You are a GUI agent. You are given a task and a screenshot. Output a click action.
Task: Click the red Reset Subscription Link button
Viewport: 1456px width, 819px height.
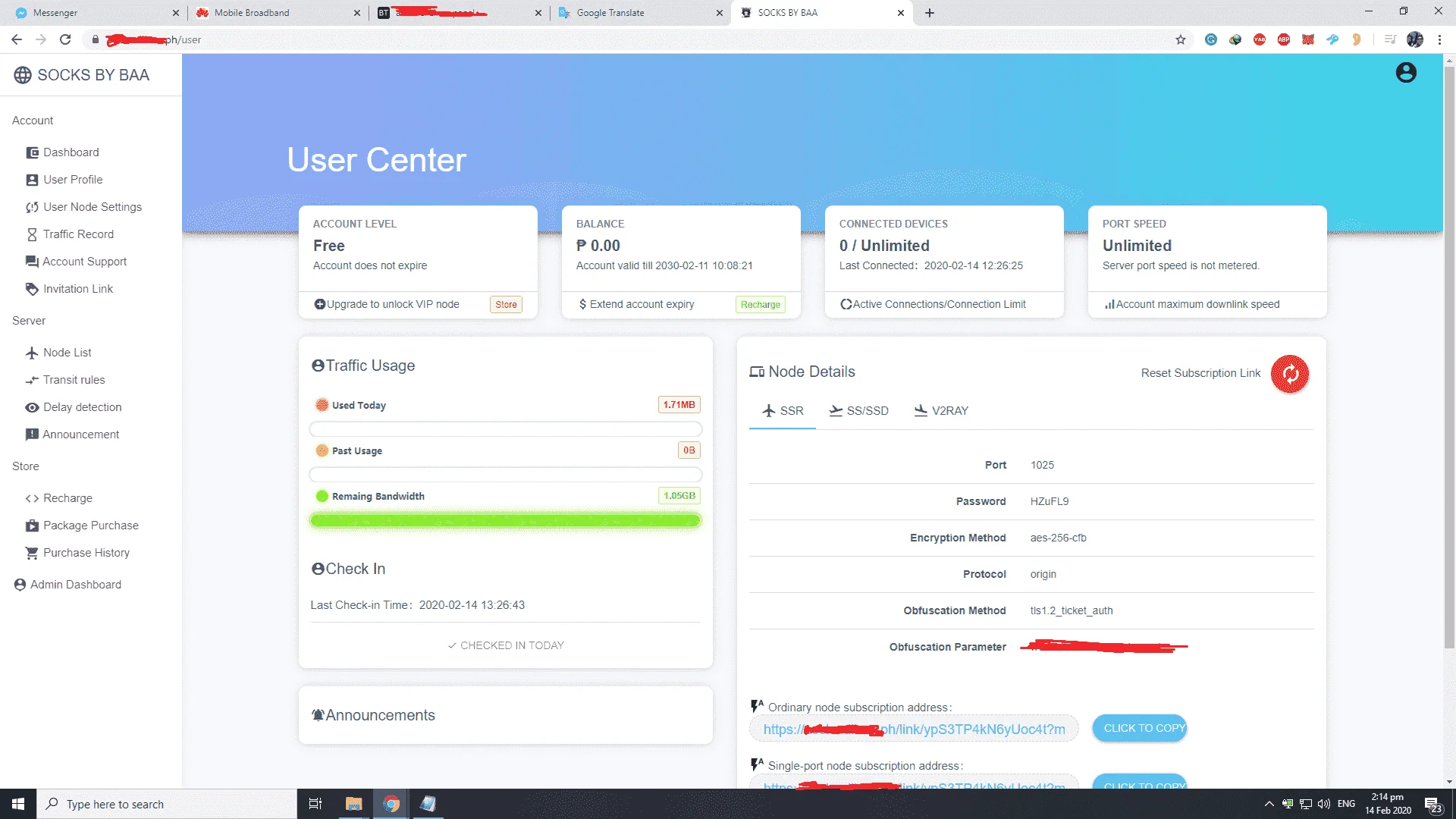click(1290, 374)
